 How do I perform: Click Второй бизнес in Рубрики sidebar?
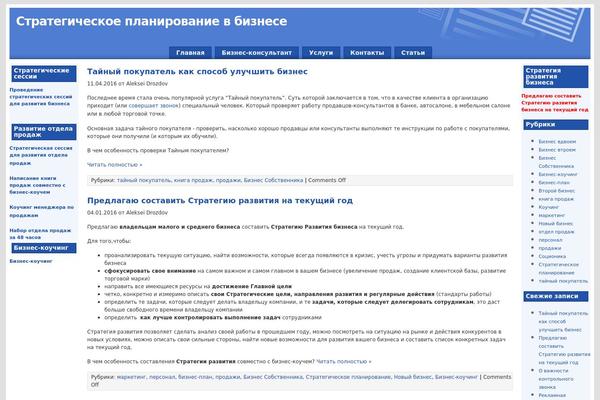coord(556,191)
